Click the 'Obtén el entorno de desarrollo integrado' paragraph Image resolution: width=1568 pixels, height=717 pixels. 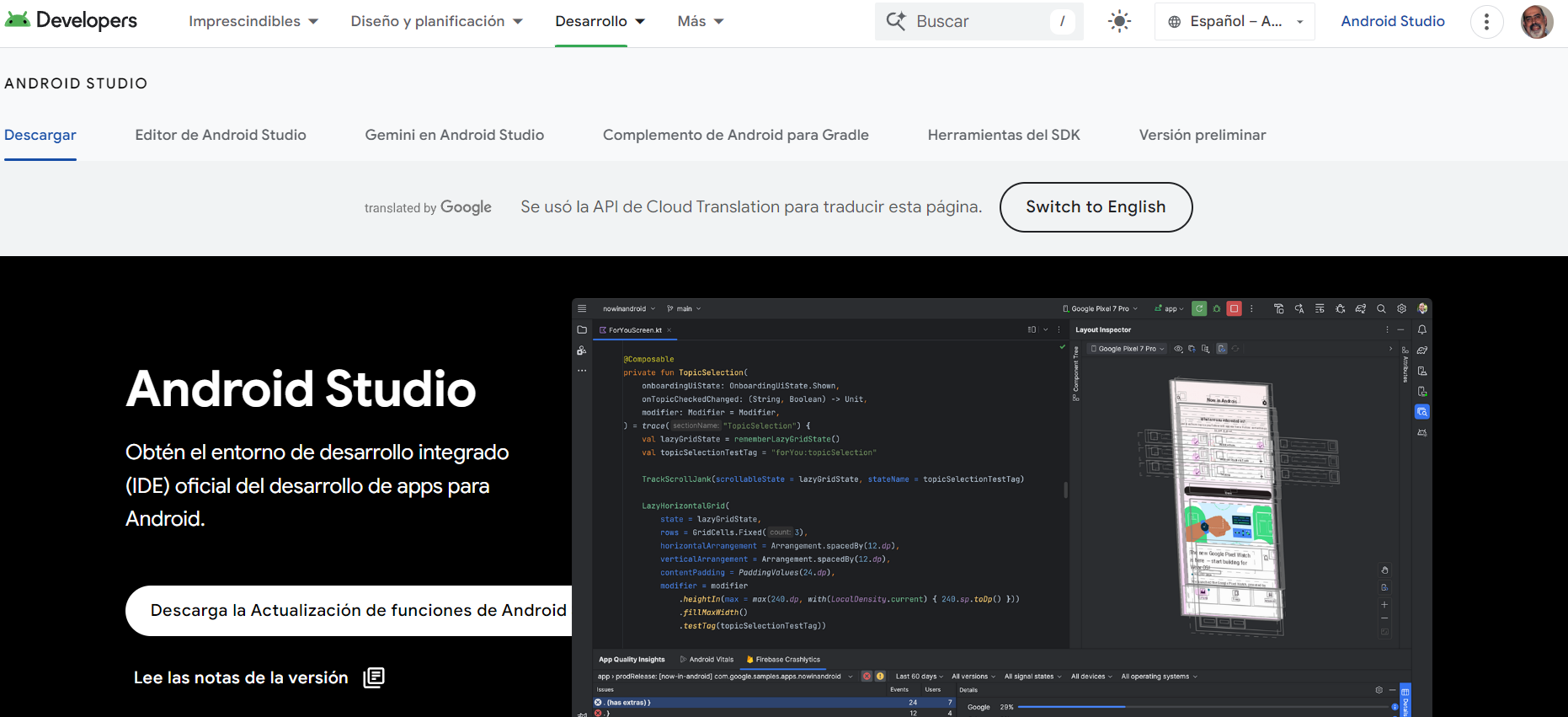point(317,485)
